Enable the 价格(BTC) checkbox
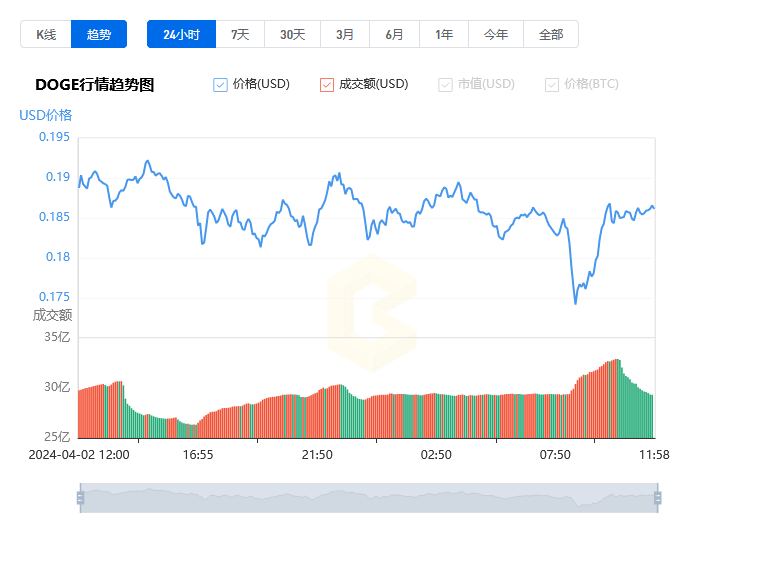Image resolution: width=780 pixels, height=563 pixels. (x=552, y=85)
